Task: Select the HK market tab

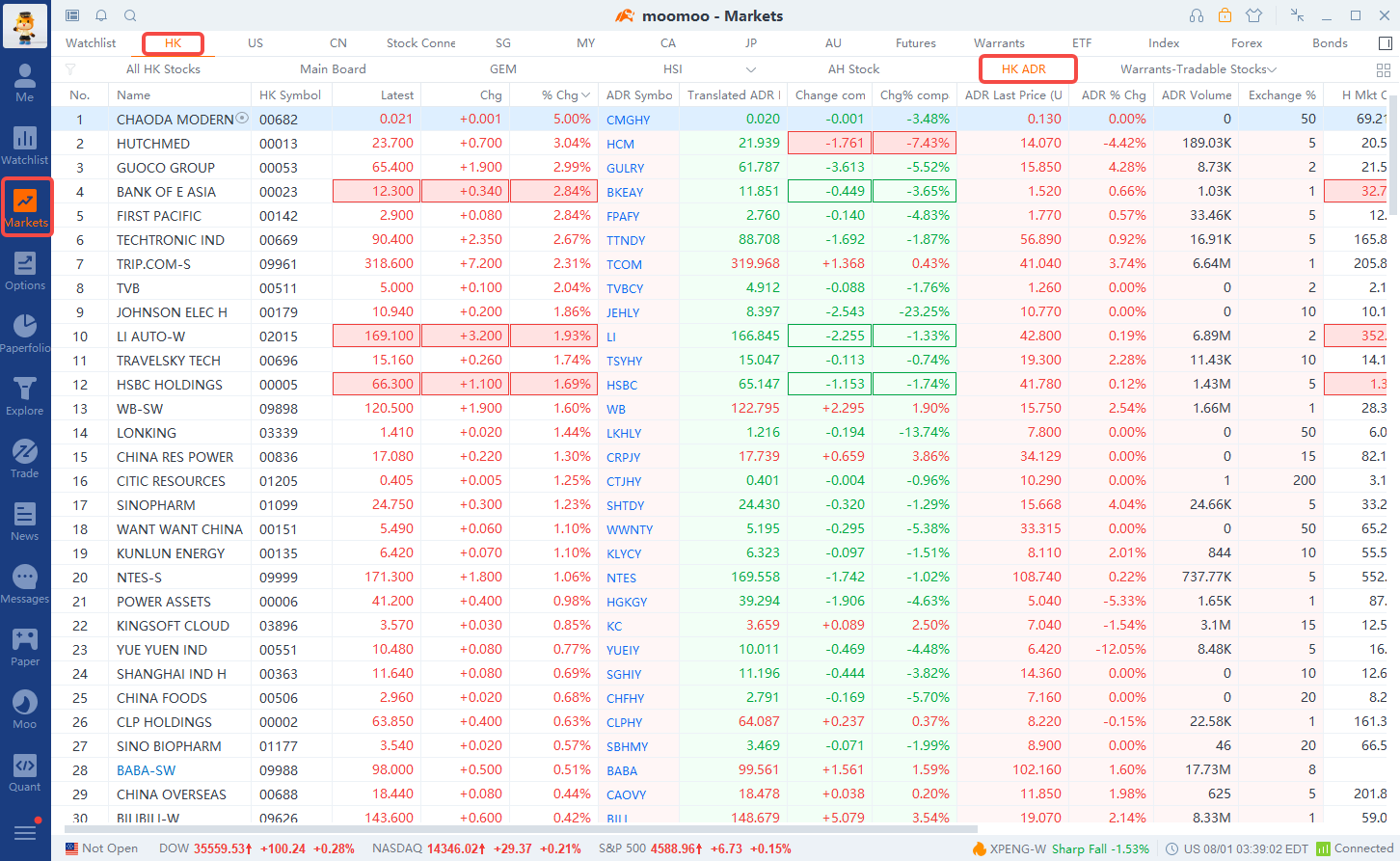Action: click(173, 43)
